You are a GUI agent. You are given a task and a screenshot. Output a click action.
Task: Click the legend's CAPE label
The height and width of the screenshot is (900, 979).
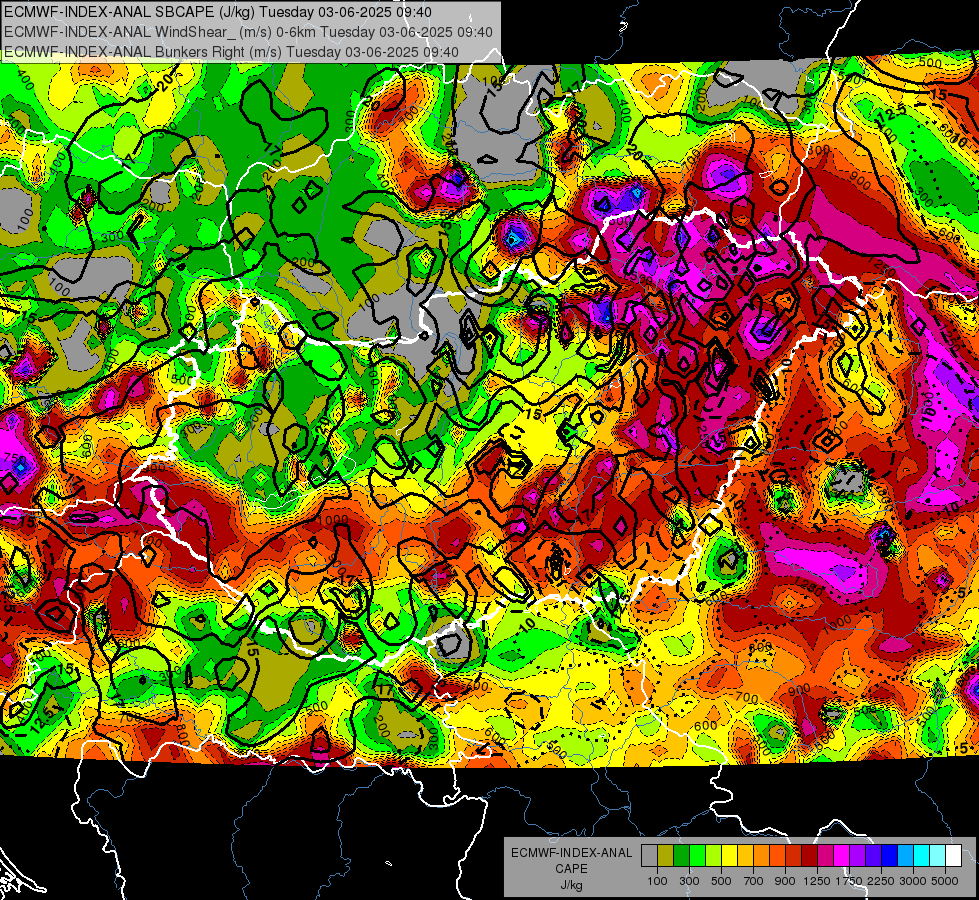click(x=571, y=869)
